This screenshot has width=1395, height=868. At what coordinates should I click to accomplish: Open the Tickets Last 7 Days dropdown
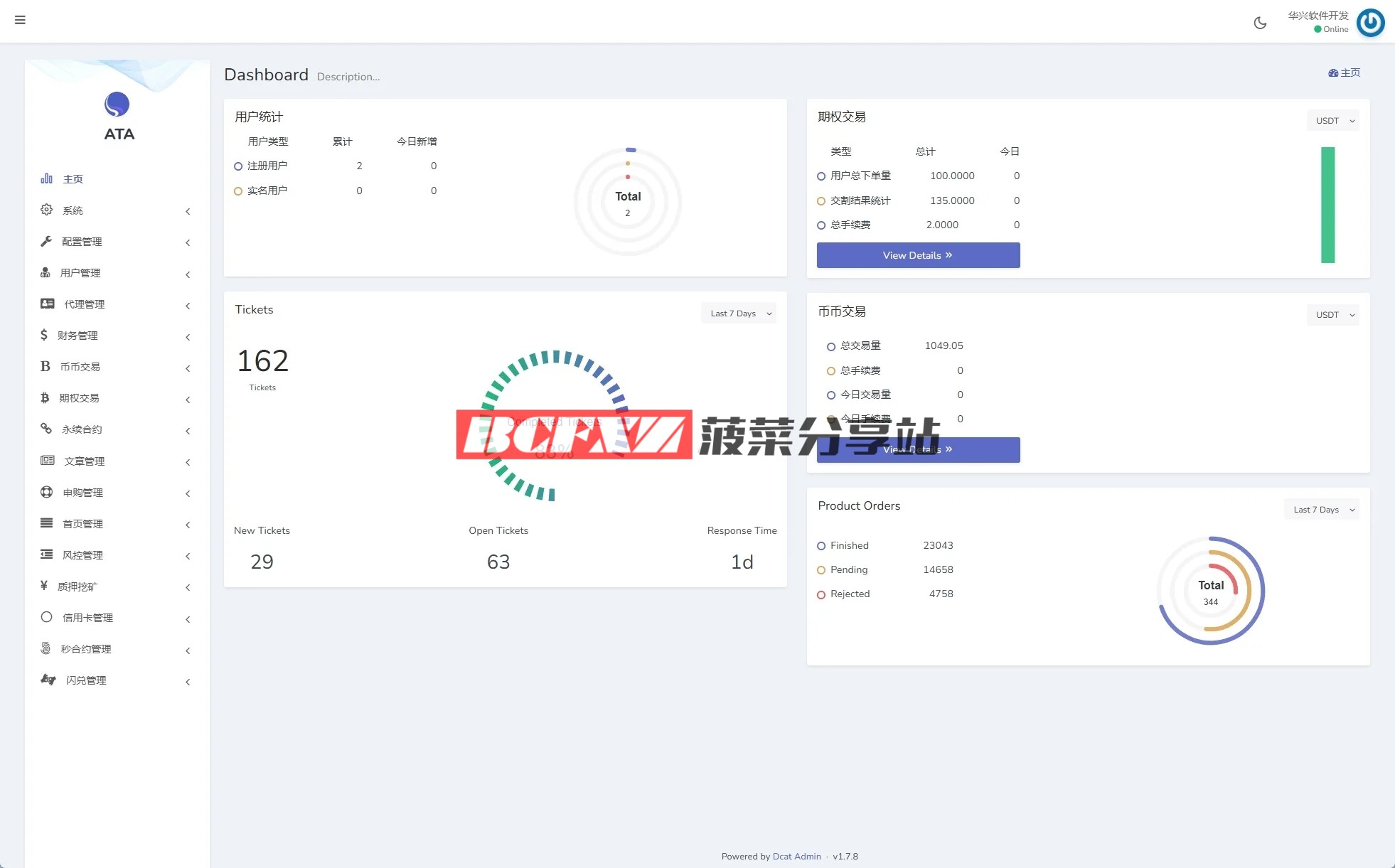pos(738,314)
